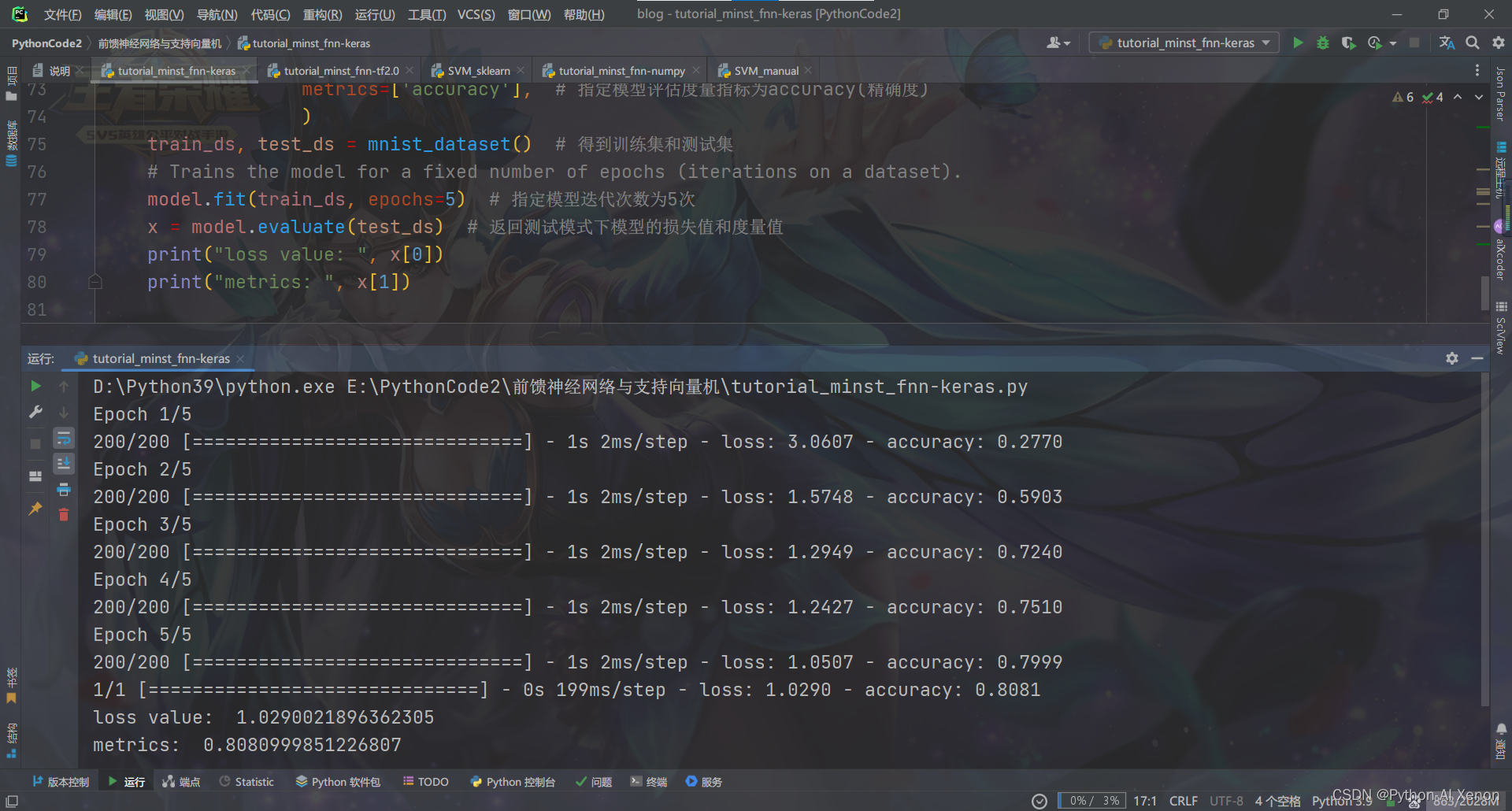Open 端点 tool window

click(181, 782)
